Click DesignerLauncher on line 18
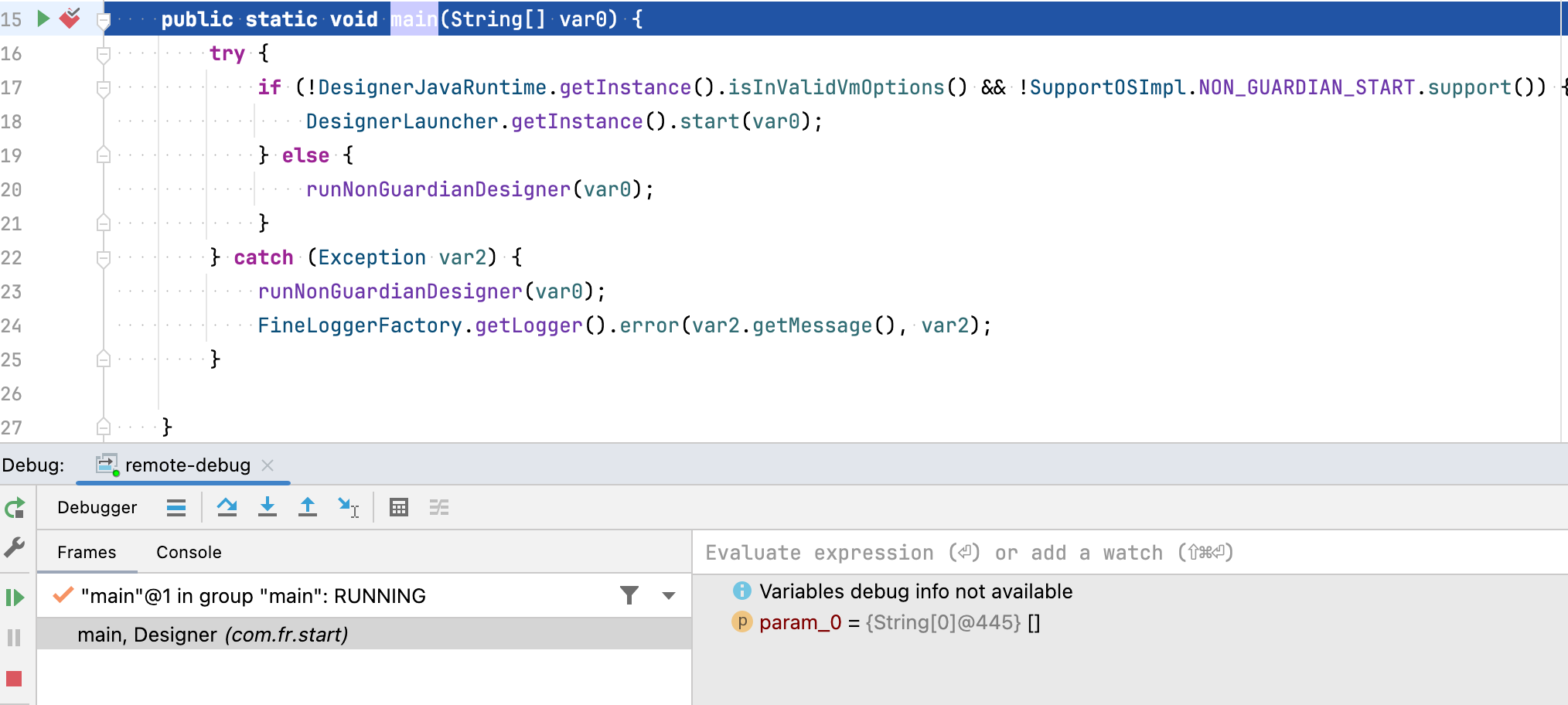 coord(402,121)
